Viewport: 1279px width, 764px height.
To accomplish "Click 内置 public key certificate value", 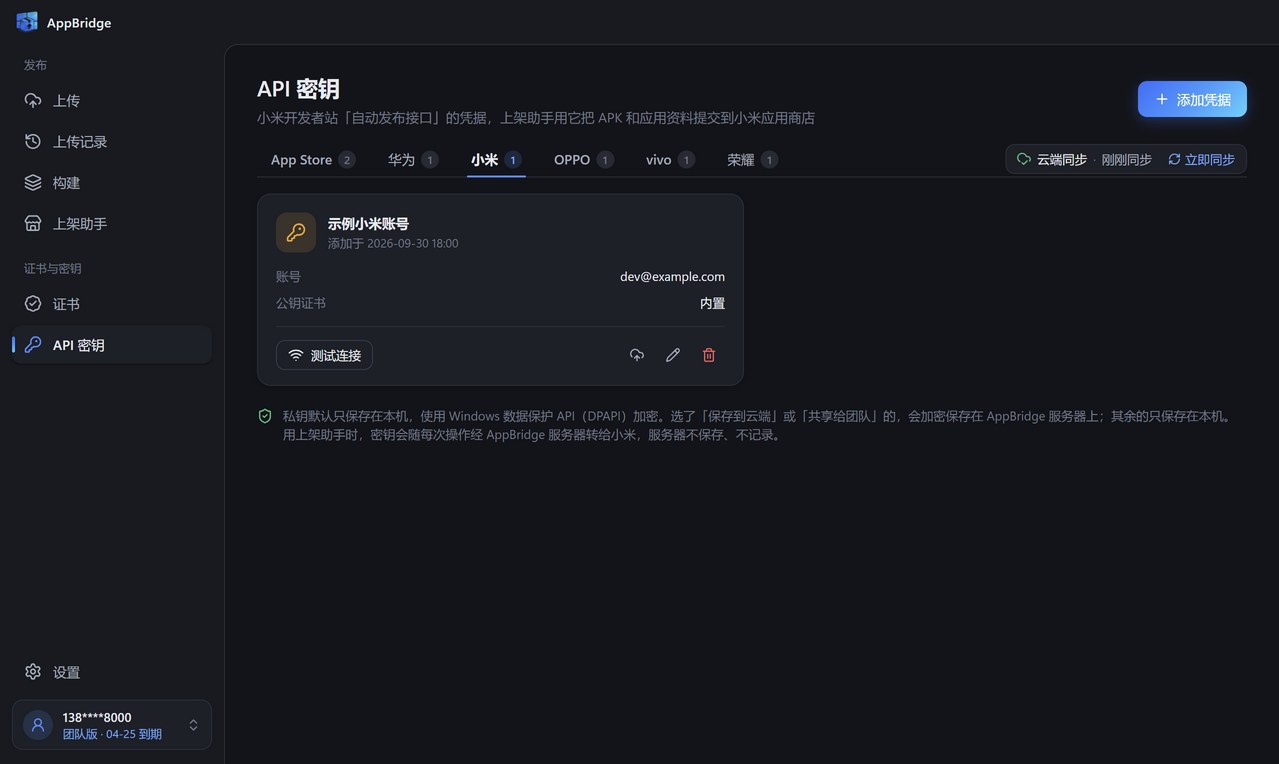I will pos(712,303).
